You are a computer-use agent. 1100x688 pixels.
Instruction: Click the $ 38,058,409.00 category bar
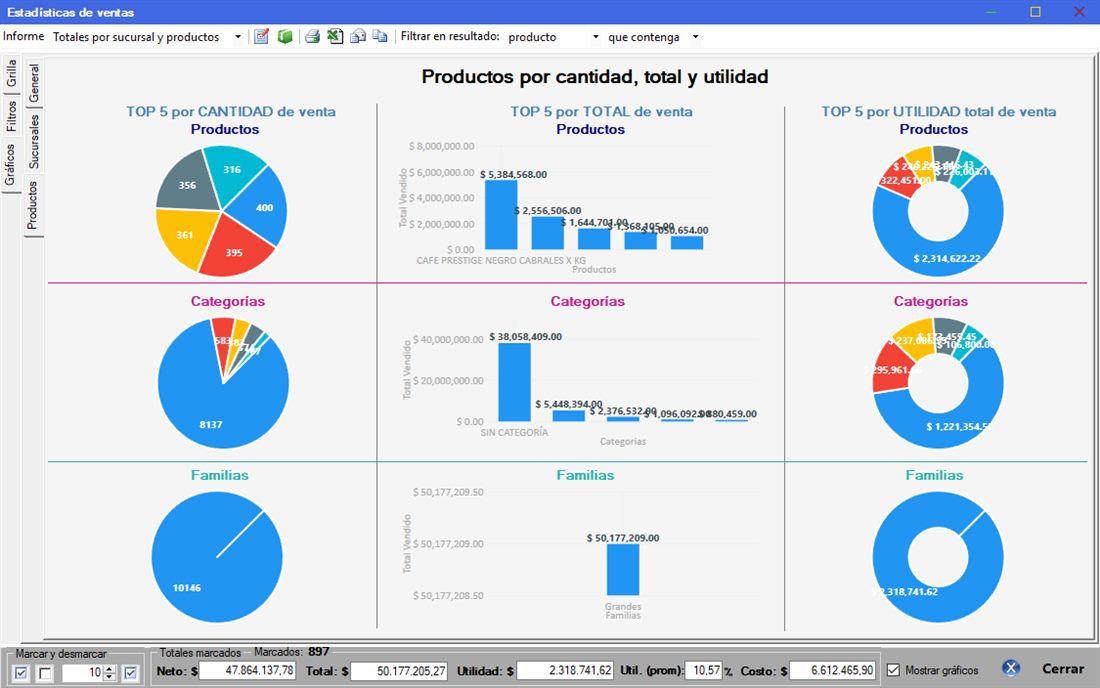point(514,382)
